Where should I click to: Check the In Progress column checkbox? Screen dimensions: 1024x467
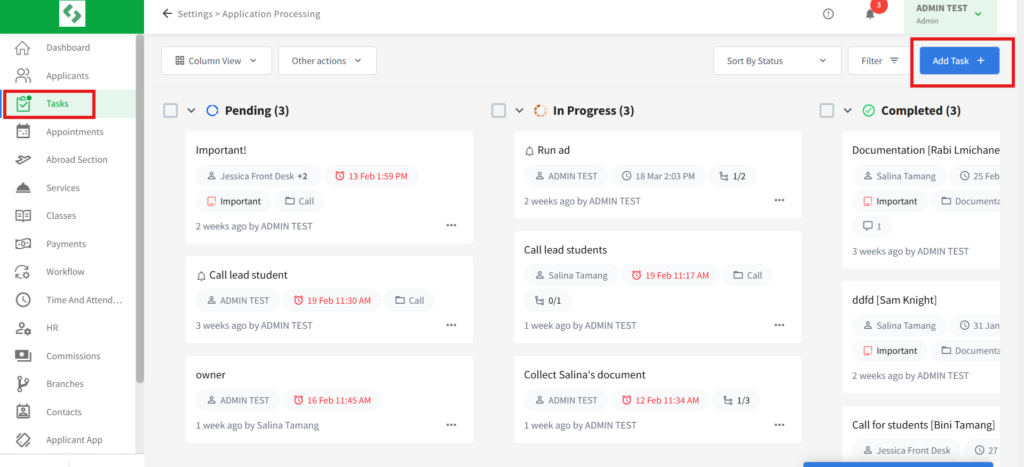point(498,111)
